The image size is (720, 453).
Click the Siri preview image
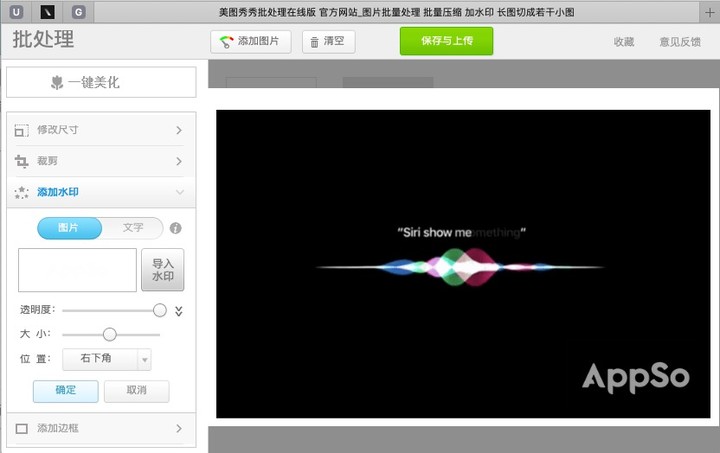tap(463, 264)
